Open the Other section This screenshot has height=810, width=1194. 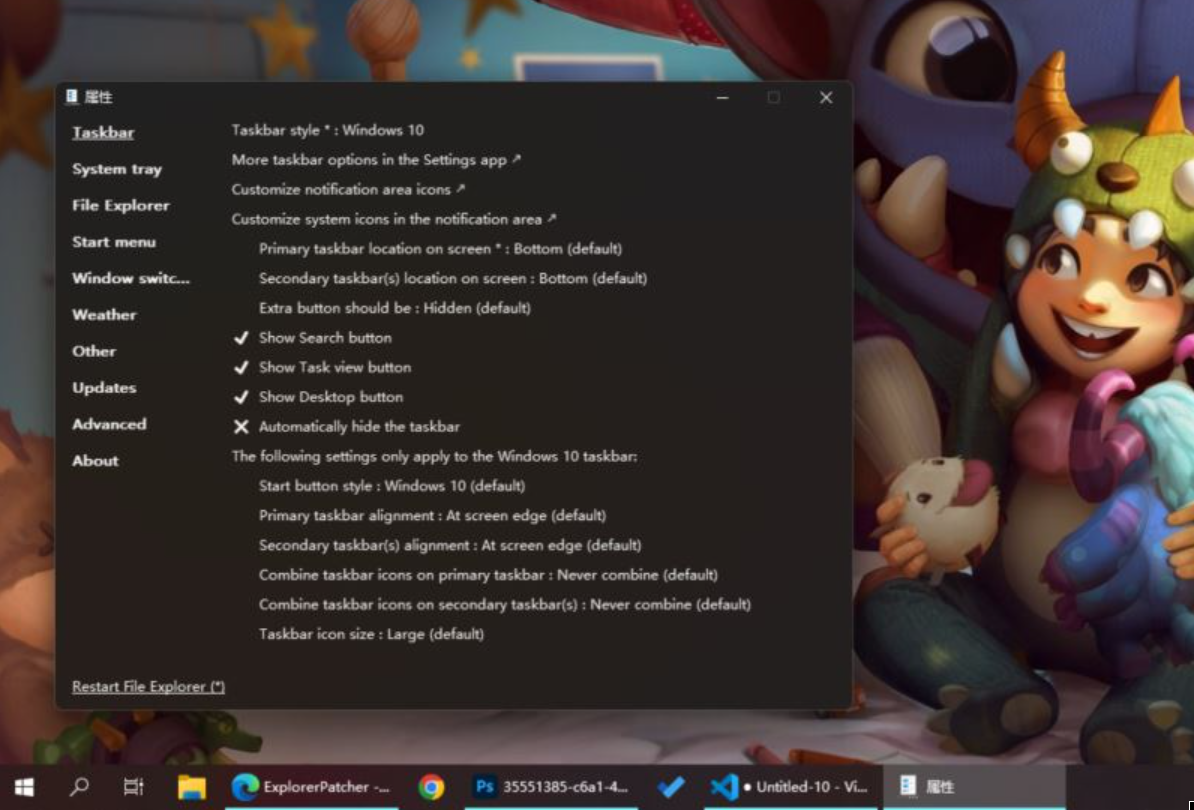(94, 352)
